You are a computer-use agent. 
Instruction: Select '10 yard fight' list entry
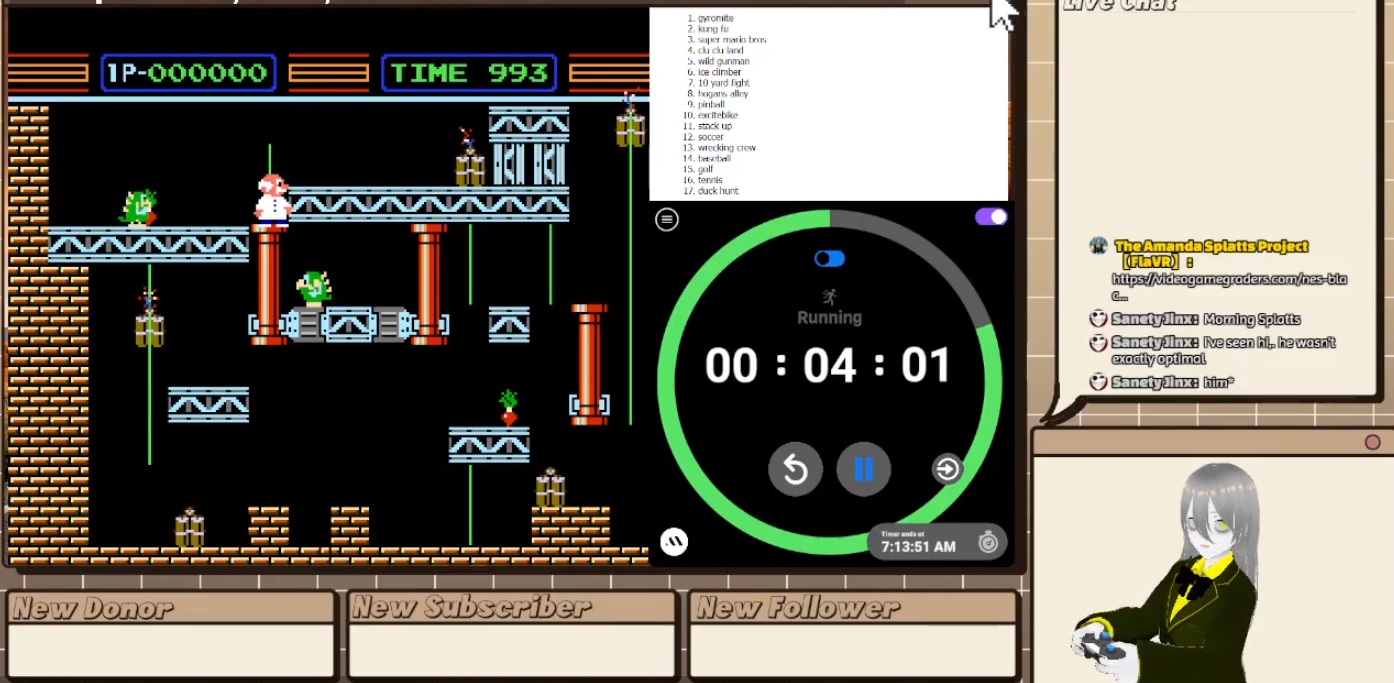[x=723, y=83]
